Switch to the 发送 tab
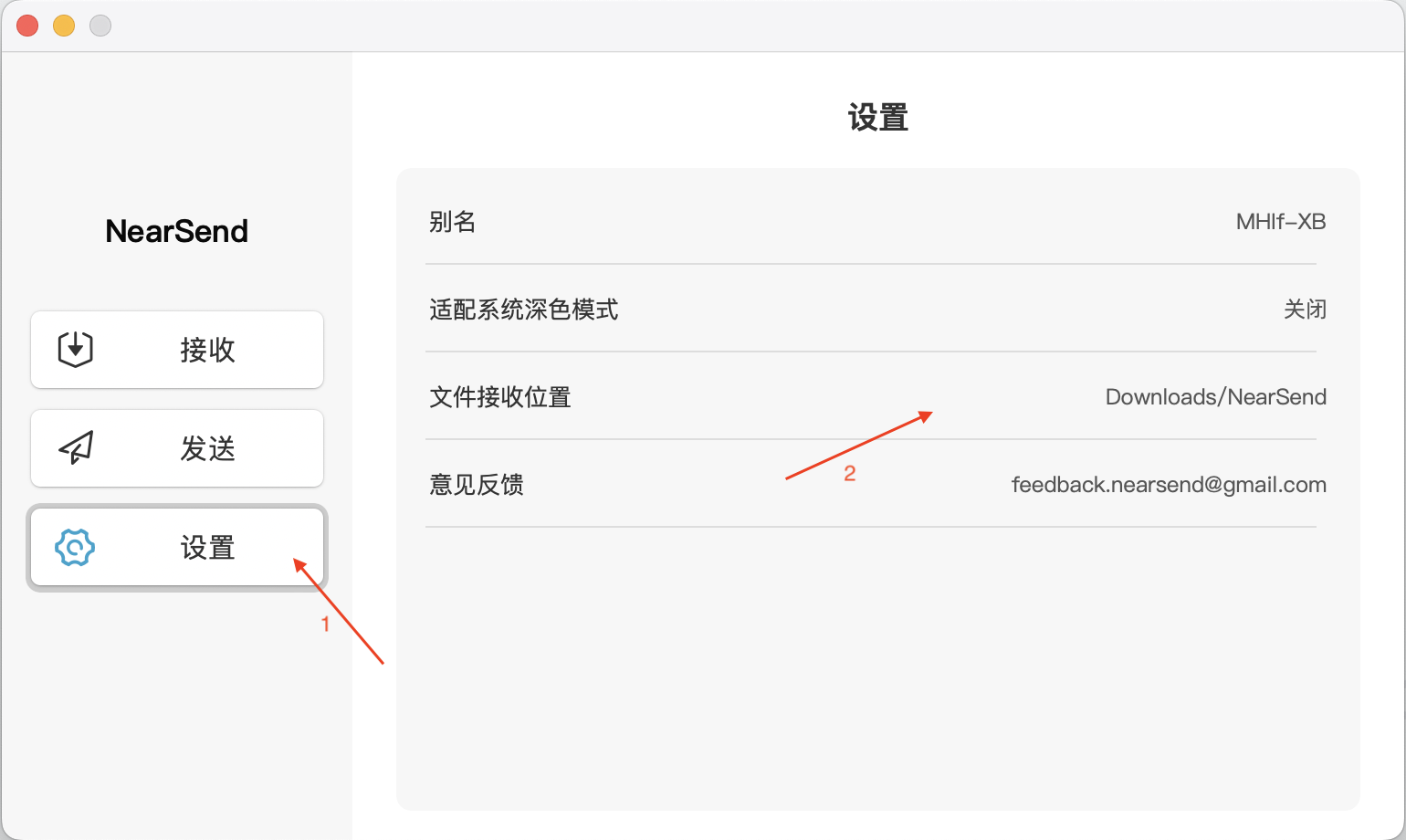The image size is (1406, 840). tap(177, 448)
